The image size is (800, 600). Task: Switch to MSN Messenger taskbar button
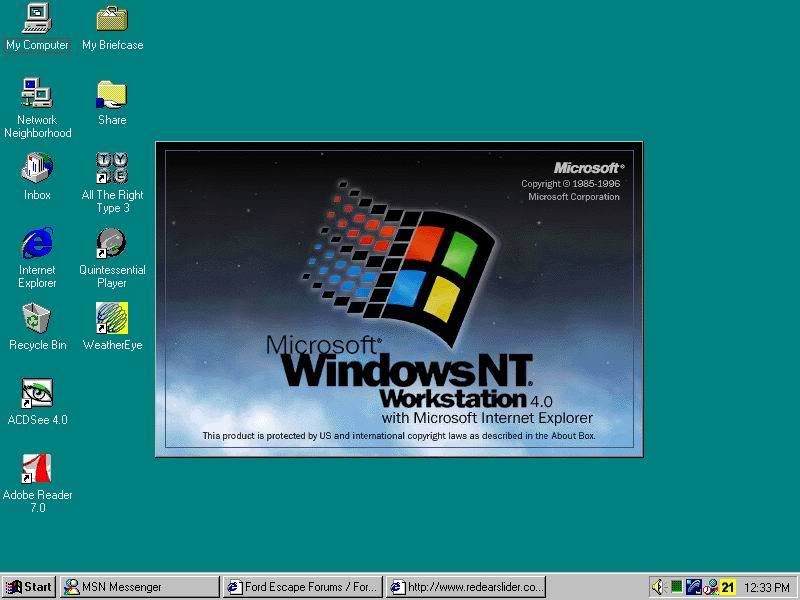coord(139,587)
